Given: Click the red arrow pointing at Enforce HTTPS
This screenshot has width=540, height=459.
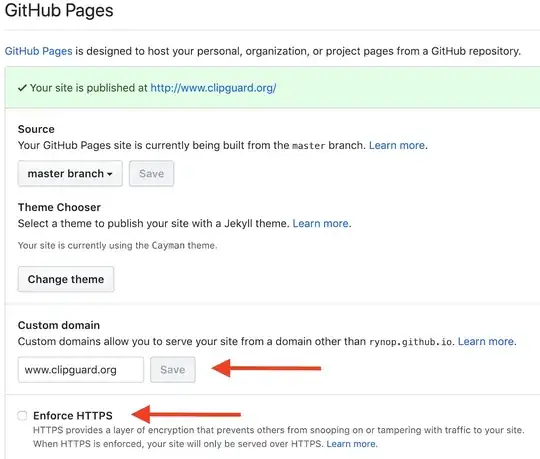Looking at the screenshot, I should [x=186, y=414].
